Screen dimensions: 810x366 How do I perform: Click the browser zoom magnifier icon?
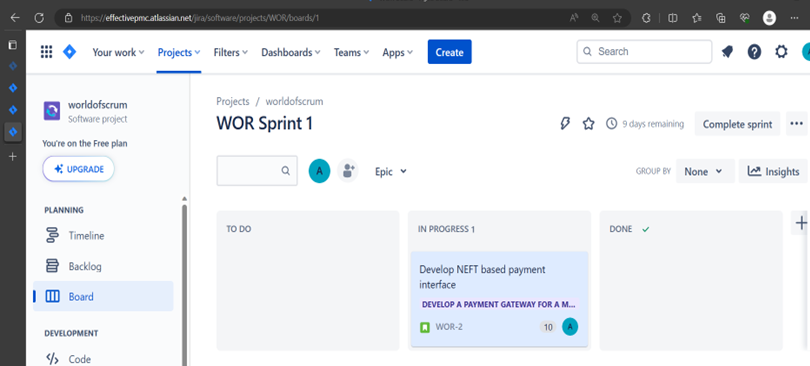pyautogui.click(x=596, y=18)
